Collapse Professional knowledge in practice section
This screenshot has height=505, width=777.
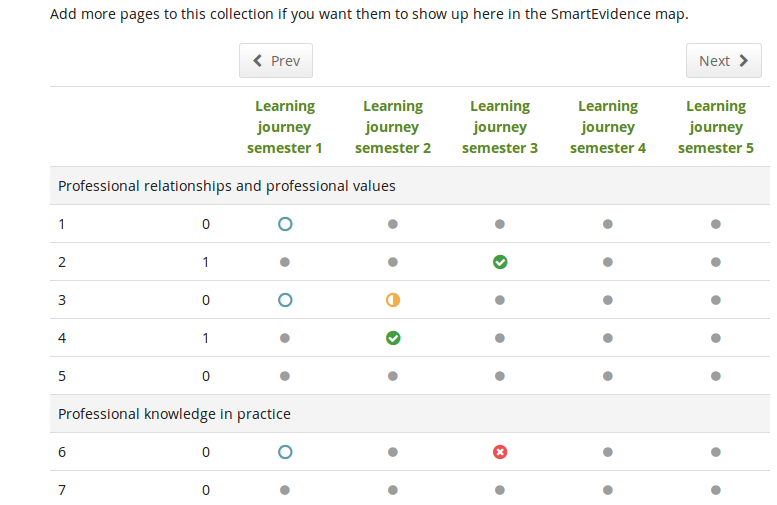(174, 414)
